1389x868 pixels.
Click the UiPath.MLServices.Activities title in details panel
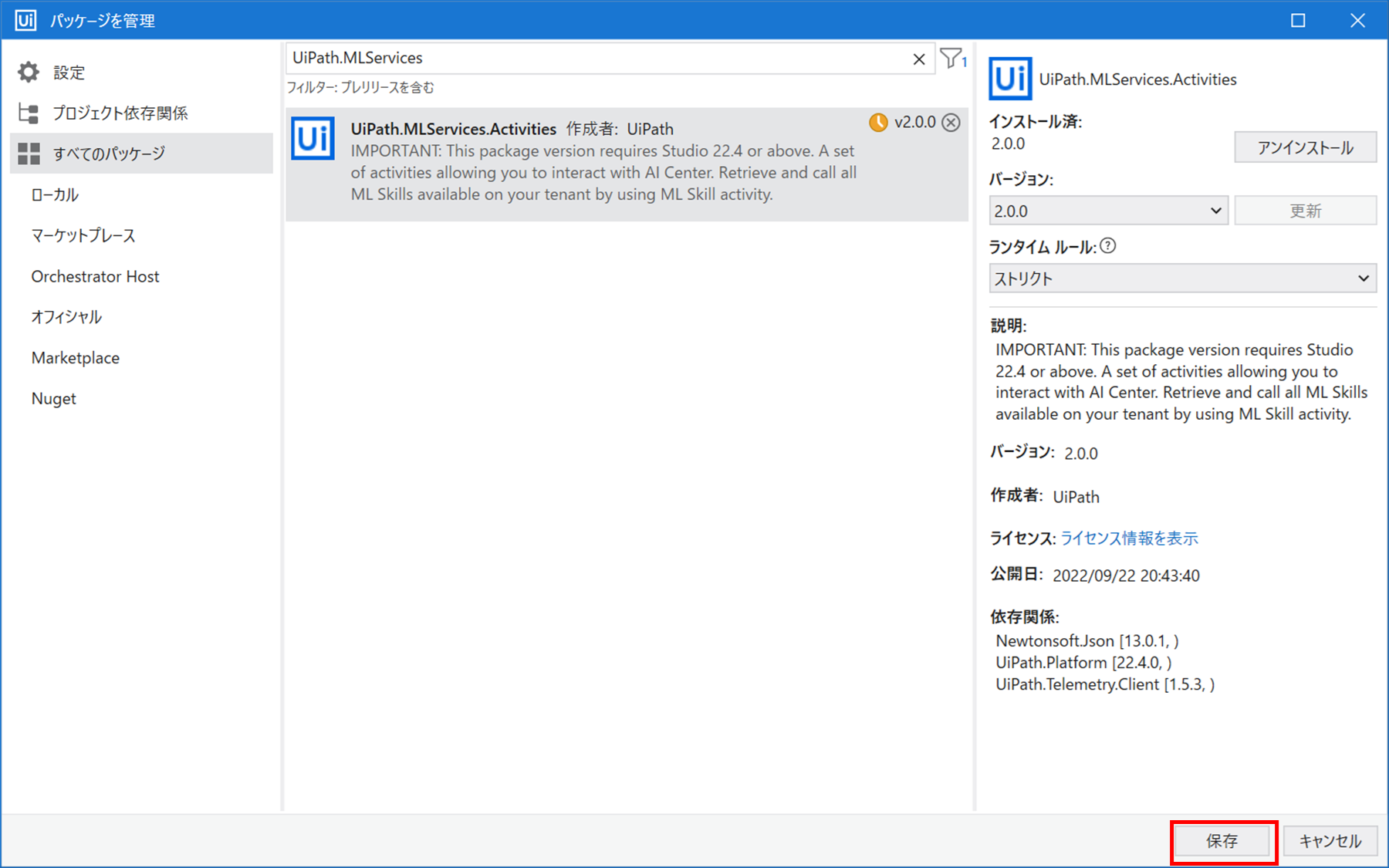1137,79
